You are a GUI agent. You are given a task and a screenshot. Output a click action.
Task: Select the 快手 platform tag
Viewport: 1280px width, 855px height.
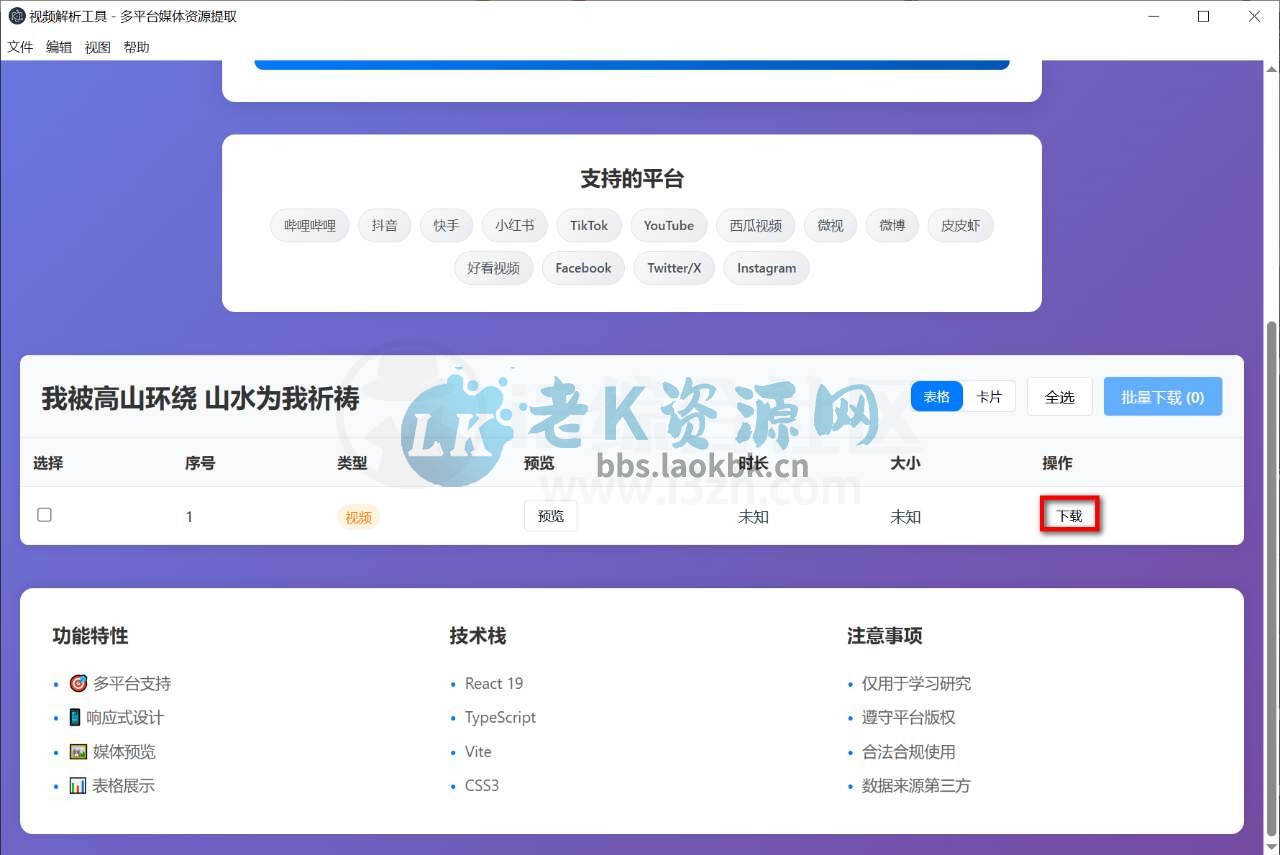[446, 226]
